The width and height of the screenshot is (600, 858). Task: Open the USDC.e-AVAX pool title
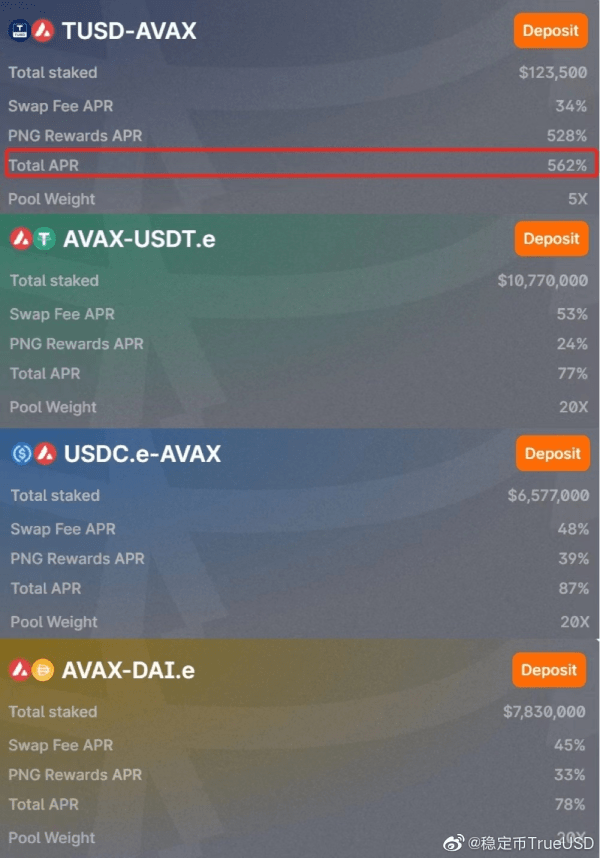pos(142,454)
